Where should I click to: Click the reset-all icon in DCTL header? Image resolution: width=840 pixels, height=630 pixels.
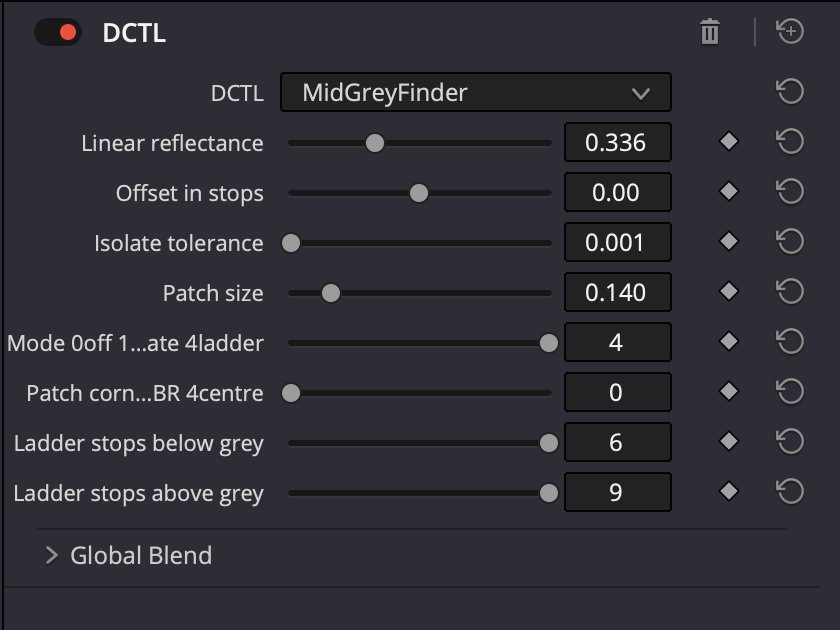pos(790,32)
